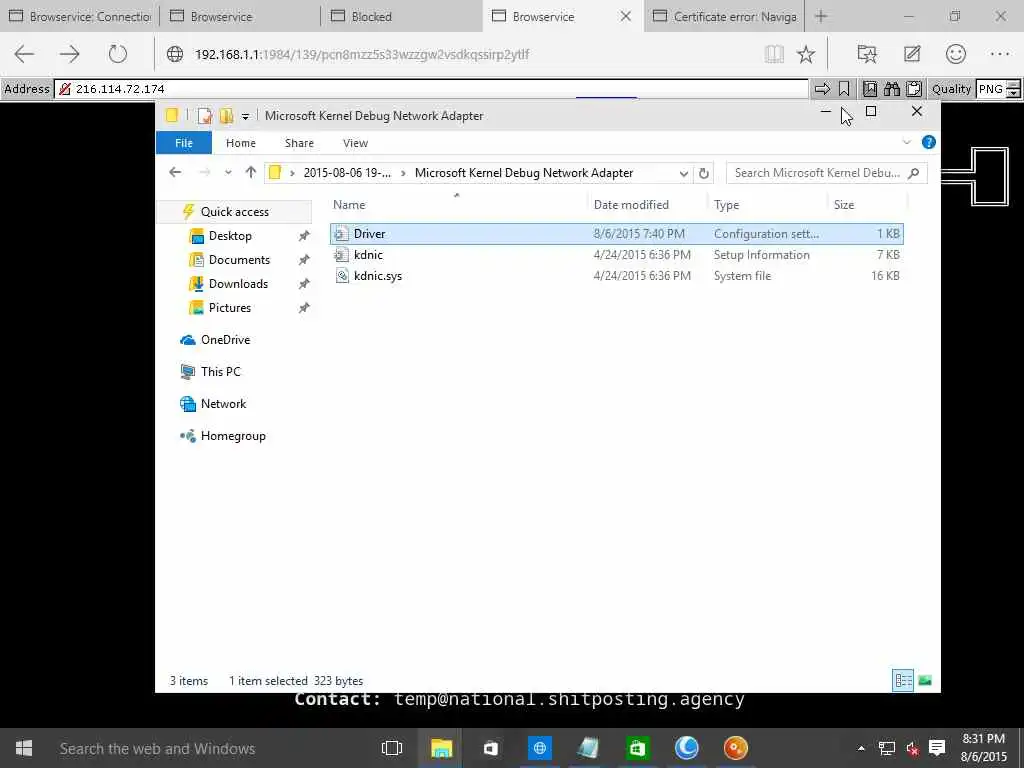1024x768 pixels.
Task: Refresh the Edge browser page
Action: tap(118, 54)
